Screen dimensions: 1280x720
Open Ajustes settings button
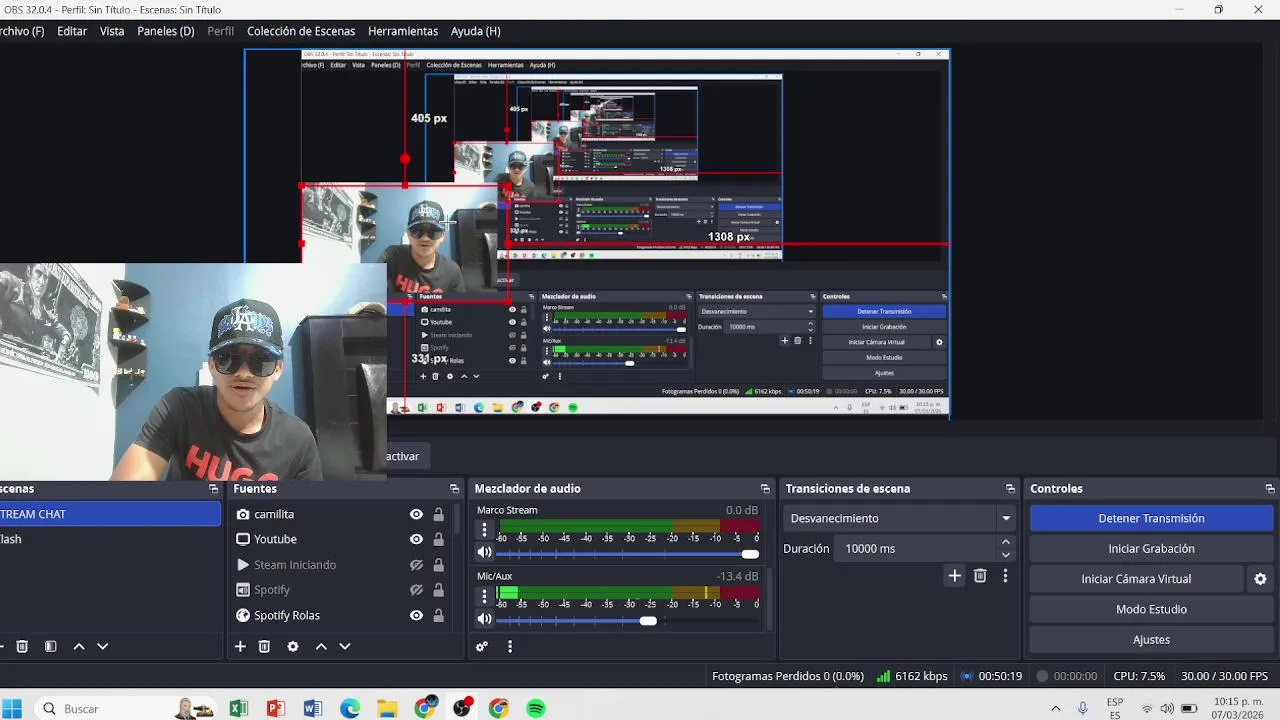pos(1151,640)
